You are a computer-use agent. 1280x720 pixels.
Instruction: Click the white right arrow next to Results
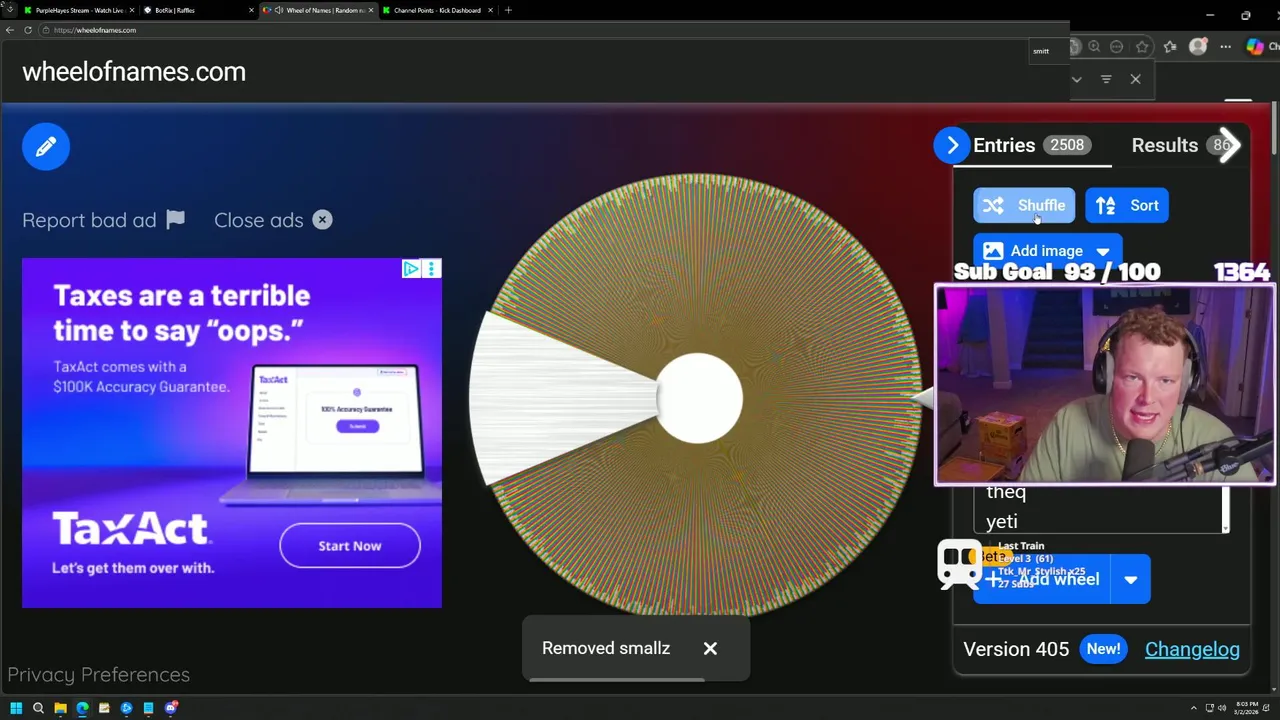(1230, 145)
